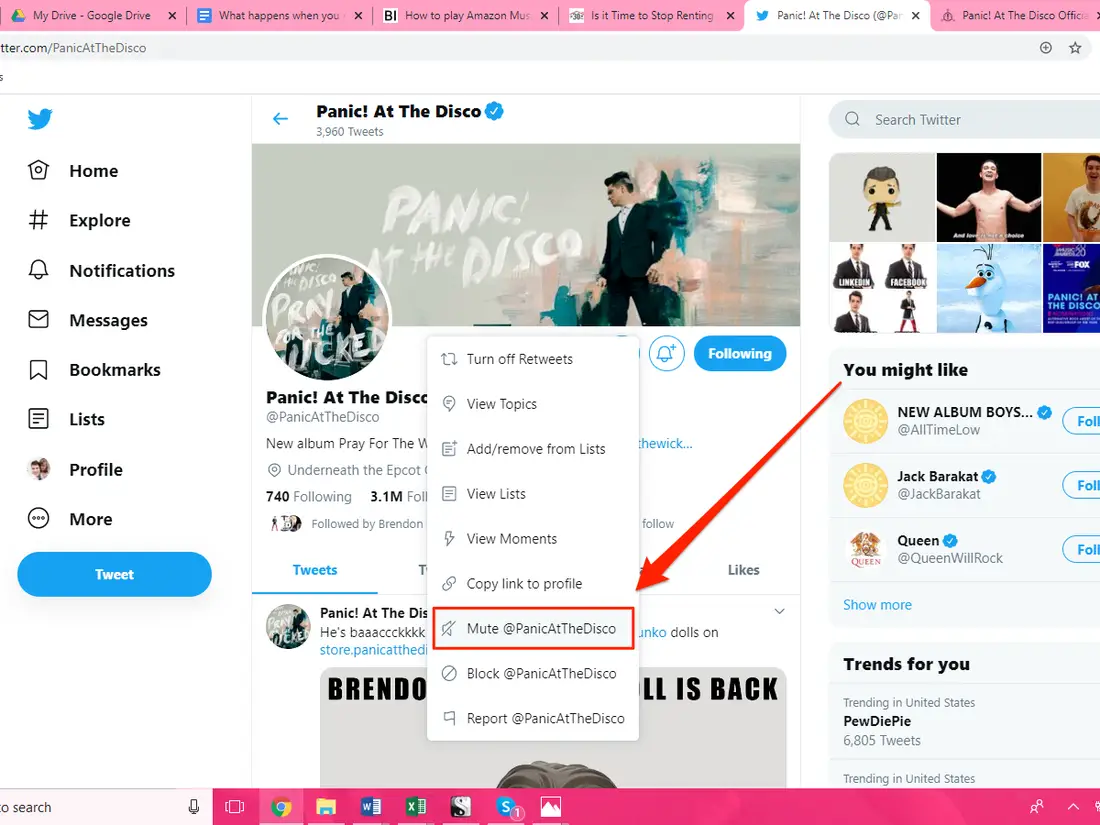
Task: Expand the tweet options chevron
Action: tap(779, 611)
